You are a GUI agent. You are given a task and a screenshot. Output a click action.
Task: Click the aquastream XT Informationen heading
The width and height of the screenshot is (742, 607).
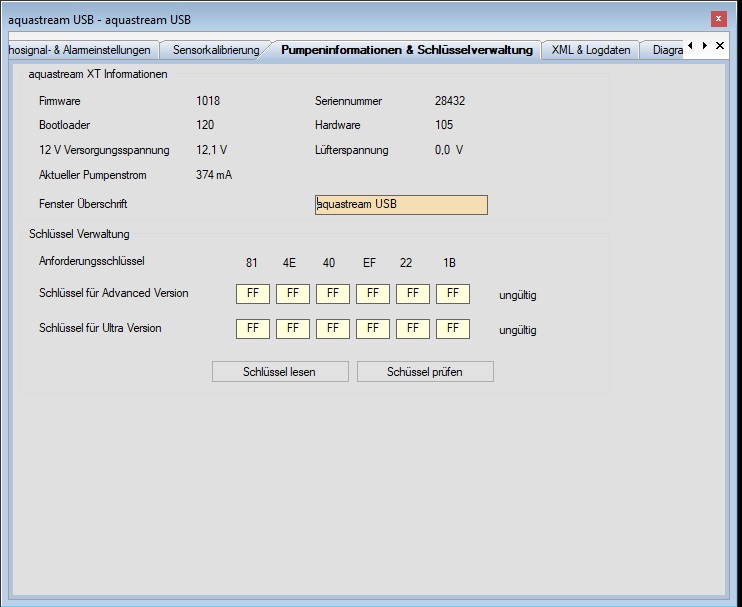pos(98,74)
